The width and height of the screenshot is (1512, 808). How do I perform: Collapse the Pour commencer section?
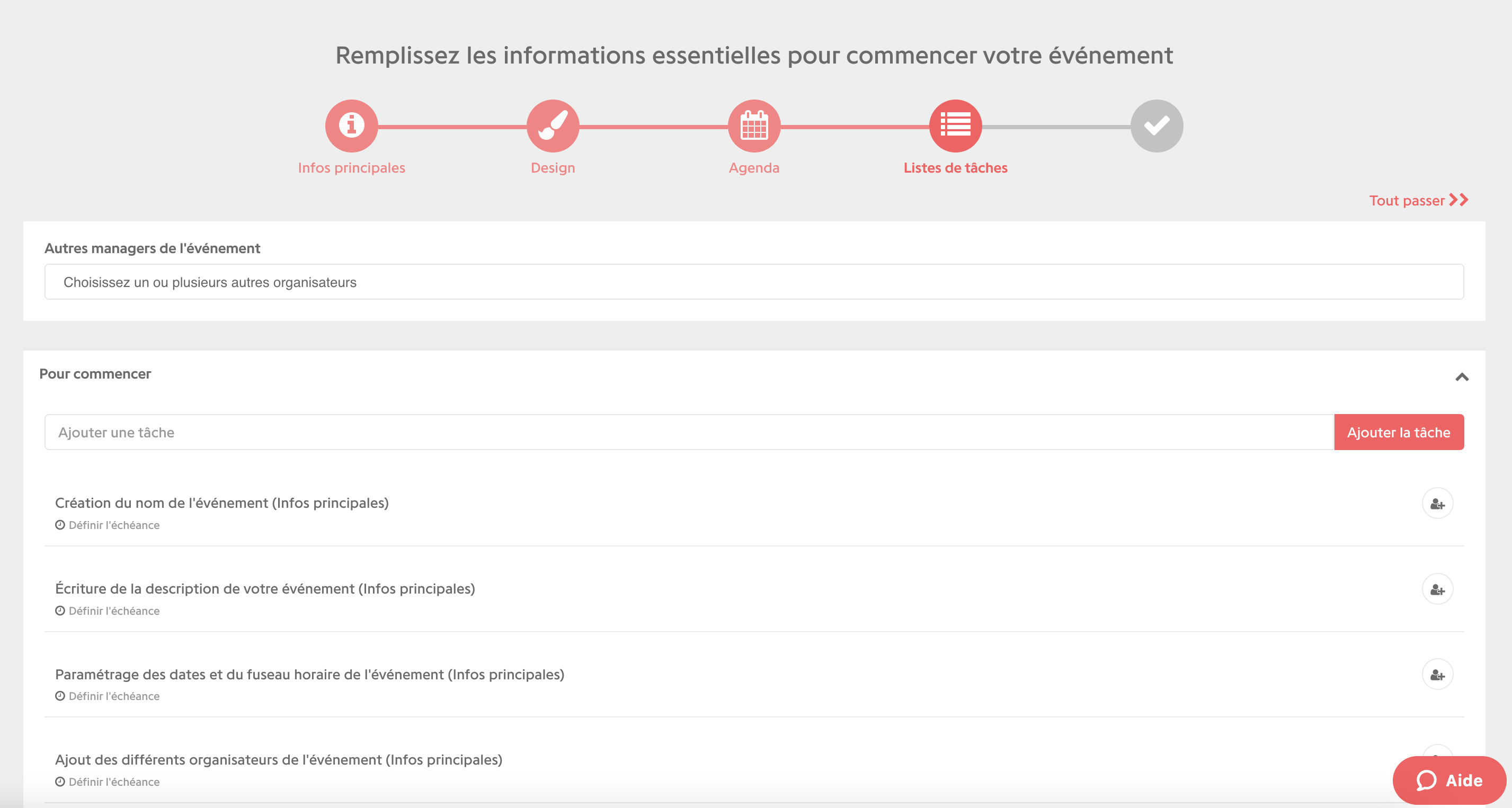coord(1462,376)
